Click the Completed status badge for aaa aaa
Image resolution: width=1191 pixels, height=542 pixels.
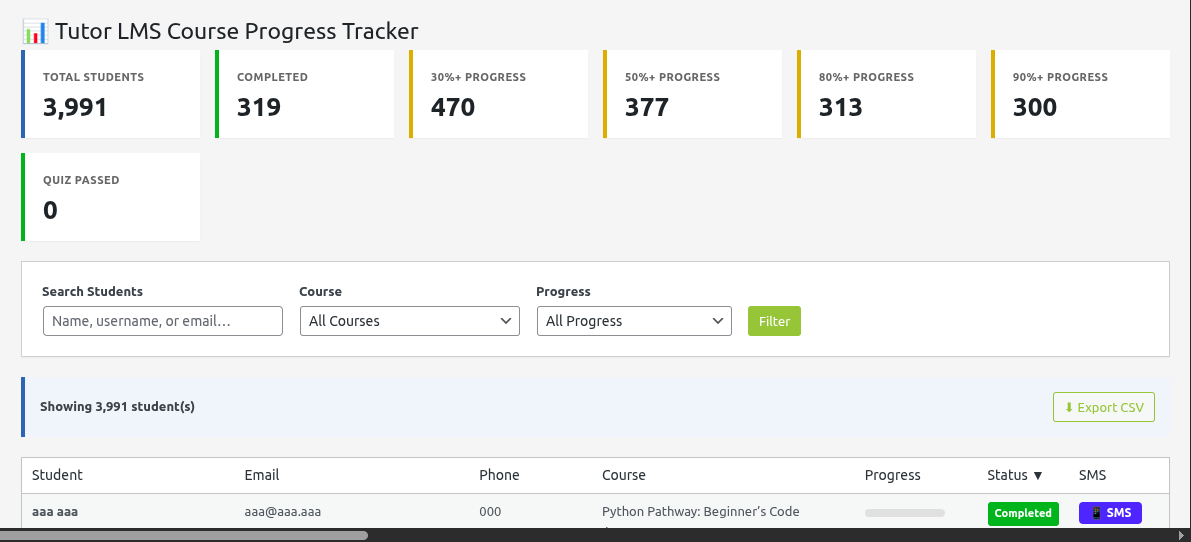1022,513
